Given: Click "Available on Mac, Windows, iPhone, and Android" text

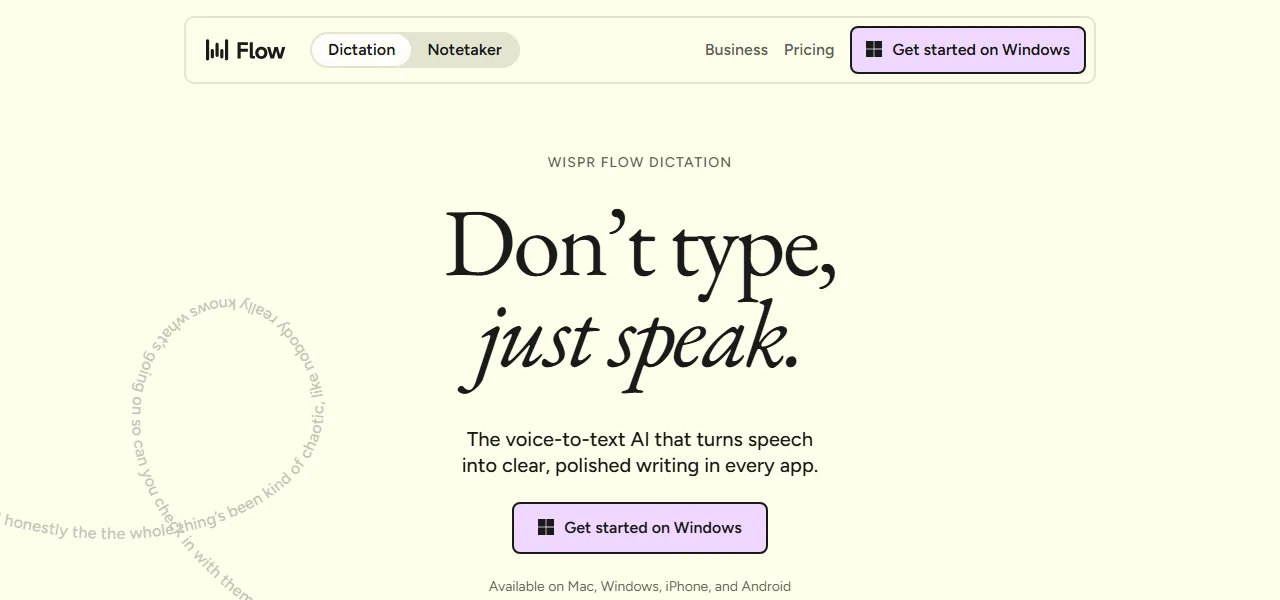Looking at the screenshot, I should tap(640, 587).
